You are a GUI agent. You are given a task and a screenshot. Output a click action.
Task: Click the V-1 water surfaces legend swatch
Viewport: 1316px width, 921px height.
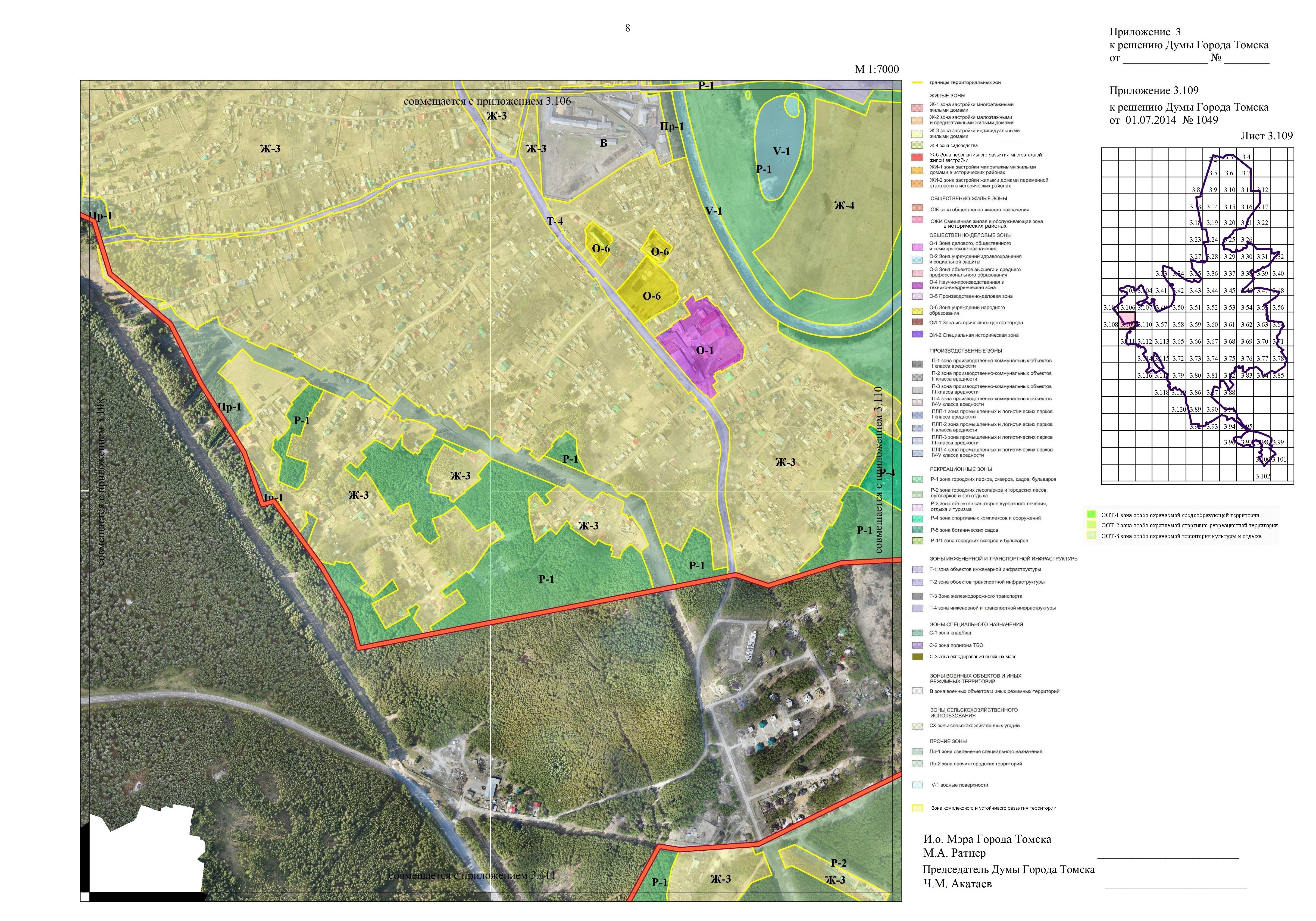[917, 785]
